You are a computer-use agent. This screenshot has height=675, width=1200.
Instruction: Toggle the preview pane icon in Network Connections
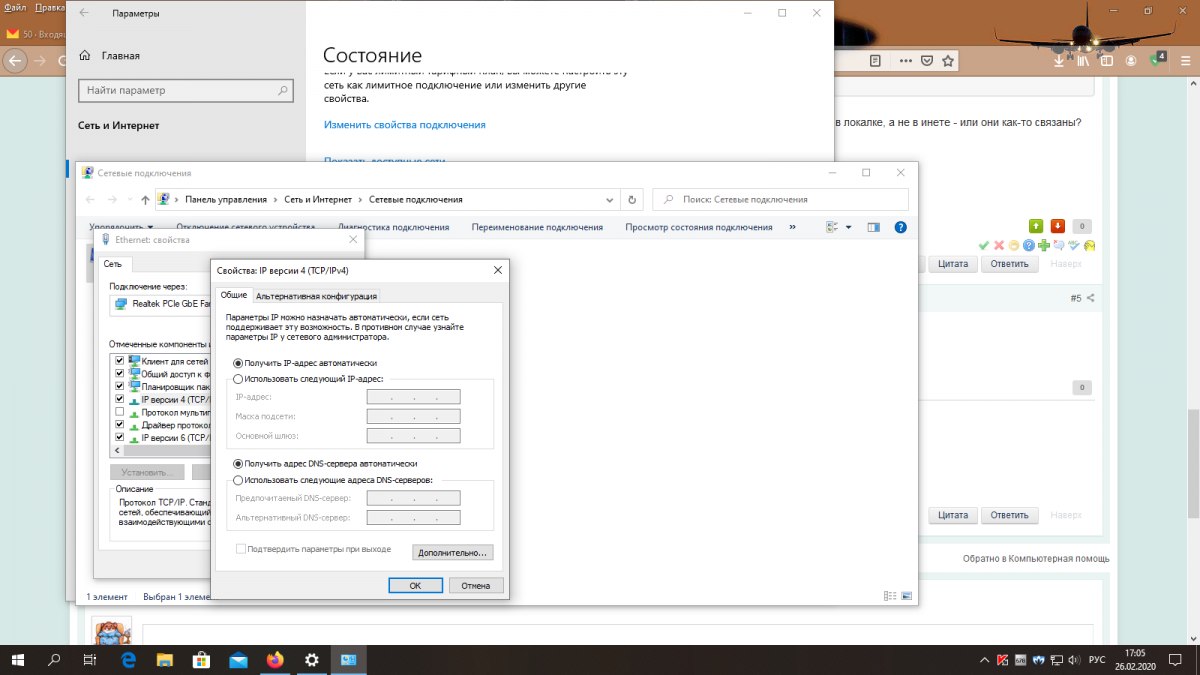[873, 227]
